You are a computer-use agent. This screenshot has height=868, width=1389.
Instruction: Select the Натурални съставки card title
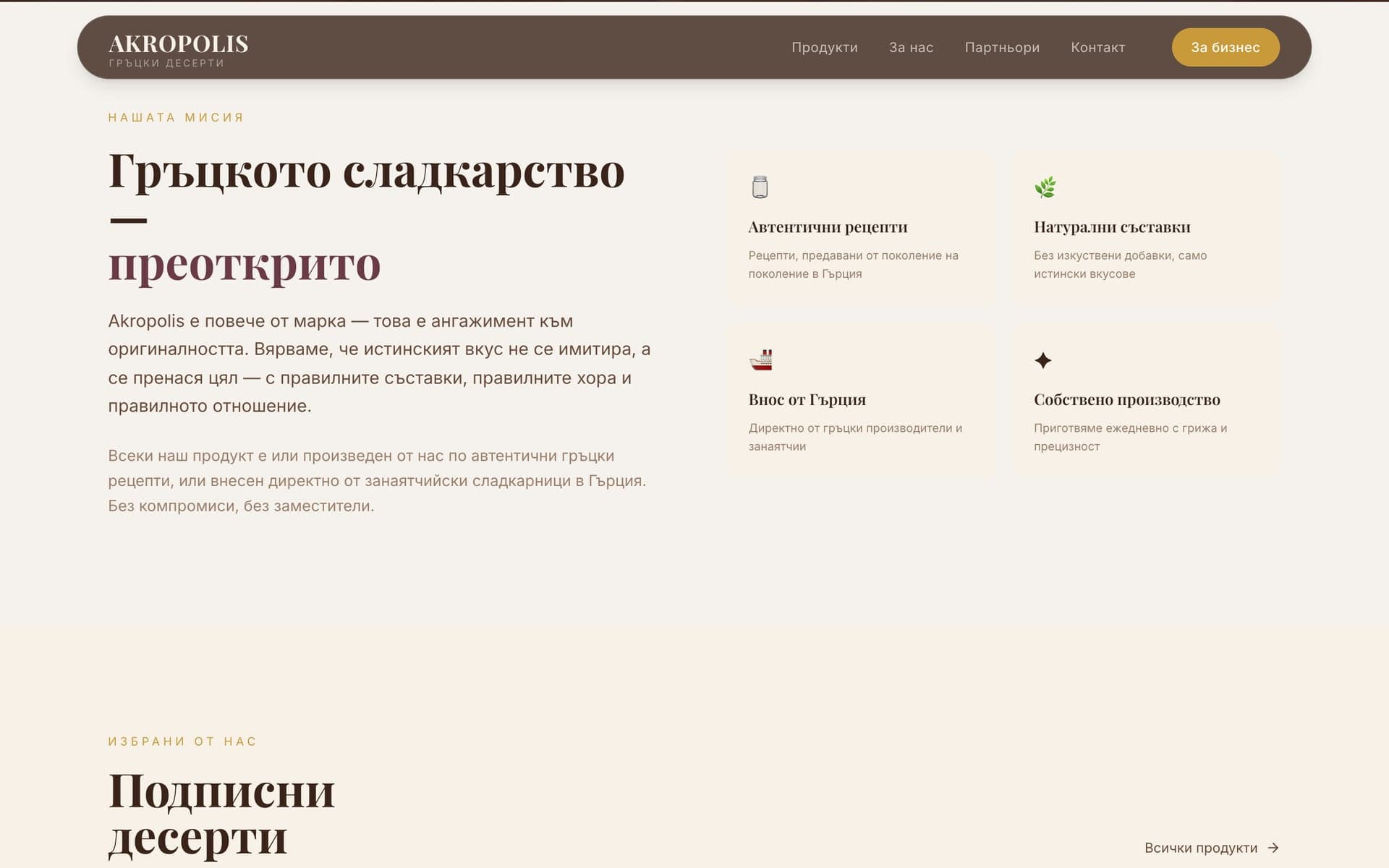pos(1112,227)
